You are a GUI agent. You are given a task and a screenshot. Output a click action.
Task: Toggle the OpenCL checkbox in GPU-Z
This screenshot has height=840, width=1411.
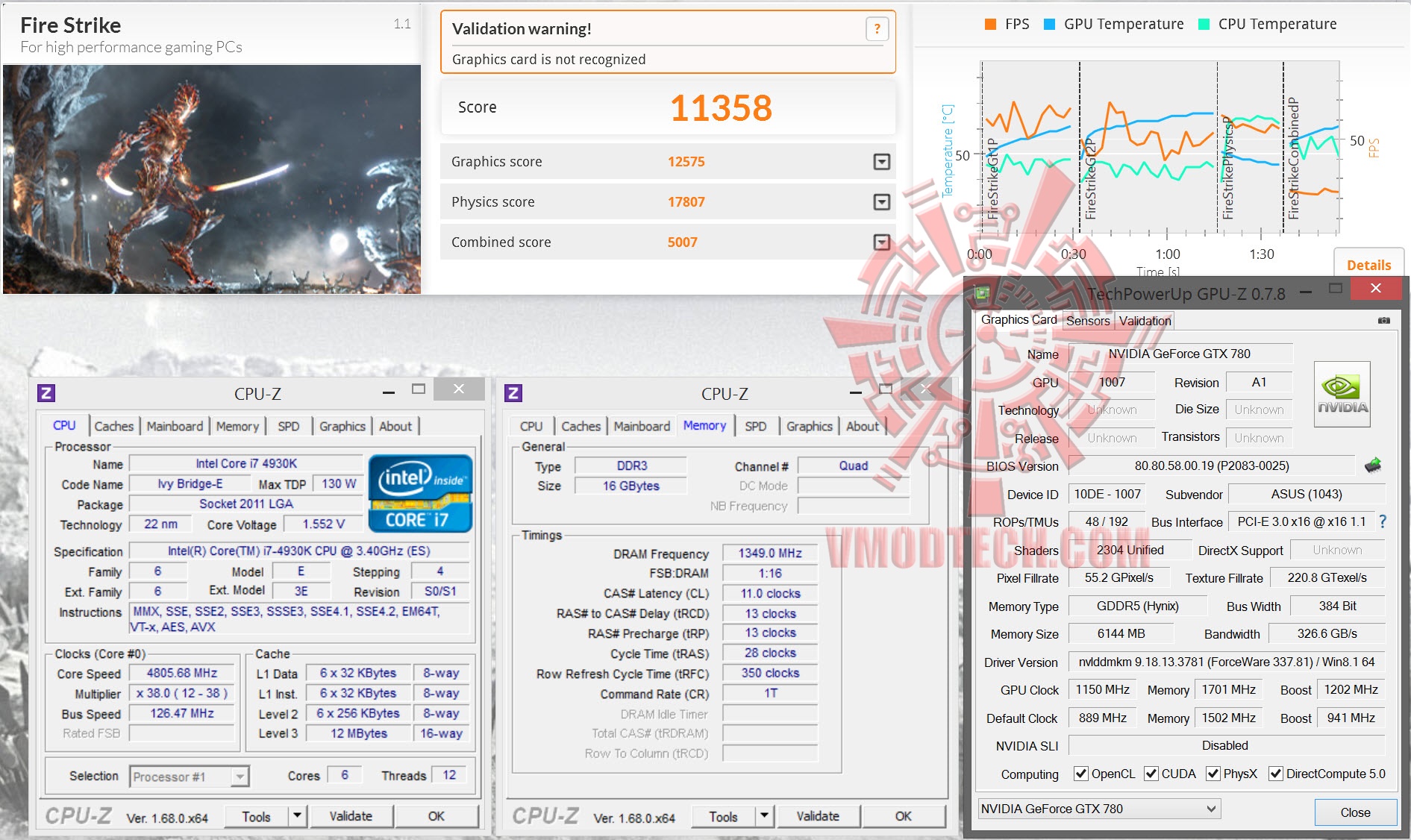(x=1080, y=774)
